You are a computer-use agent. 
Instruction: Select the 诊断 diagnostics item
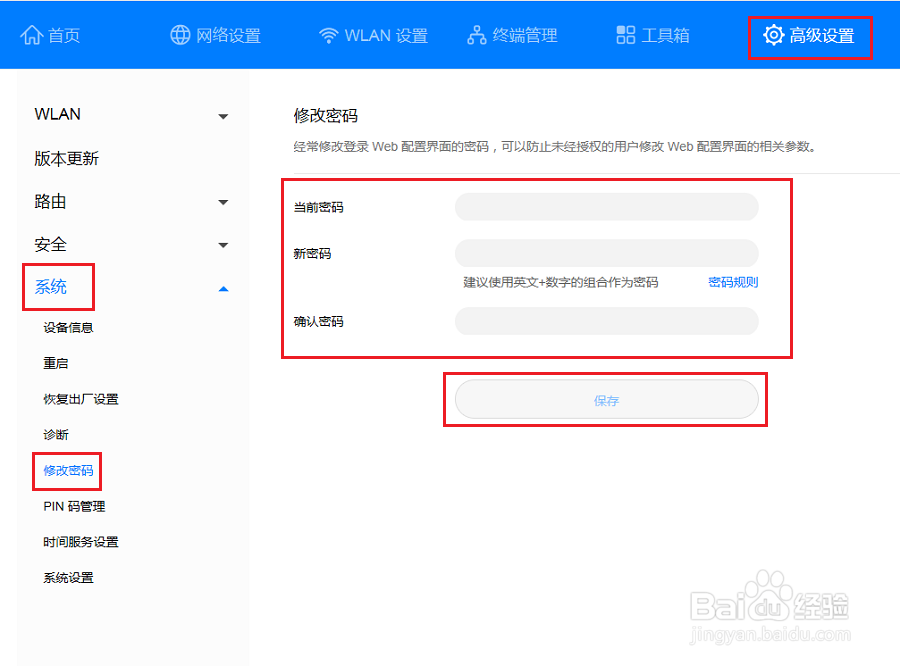click(x=57, y=434)
